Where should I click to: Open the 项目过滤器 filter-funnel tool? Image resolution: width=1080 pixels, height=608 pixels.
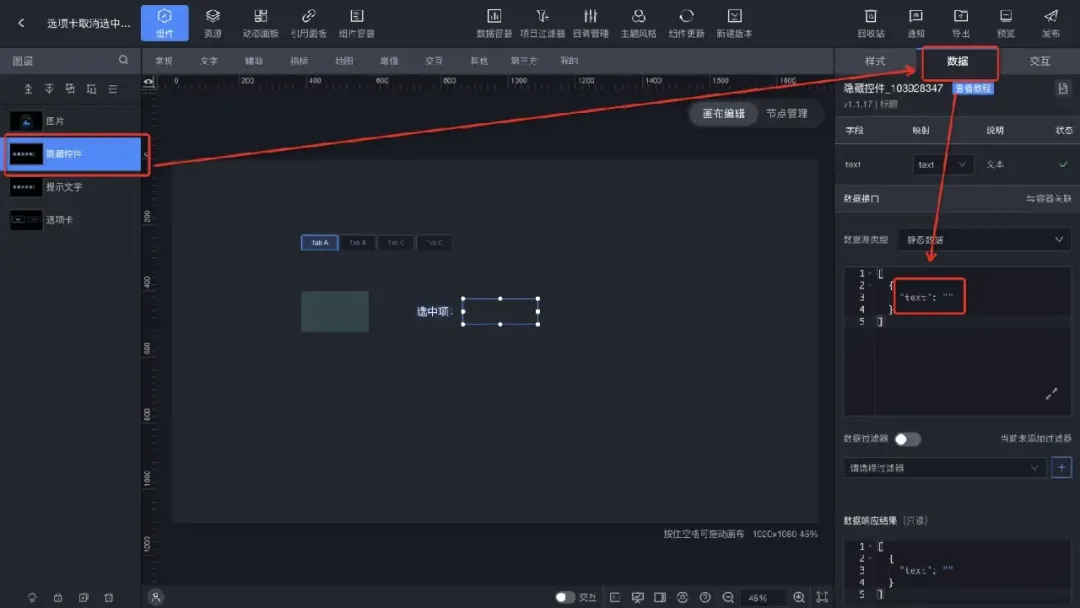point(542,23)
